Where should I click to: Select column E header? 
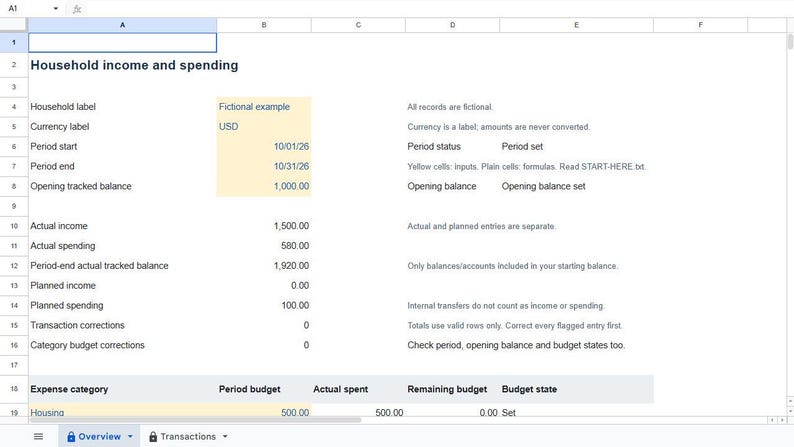[576, 25]
